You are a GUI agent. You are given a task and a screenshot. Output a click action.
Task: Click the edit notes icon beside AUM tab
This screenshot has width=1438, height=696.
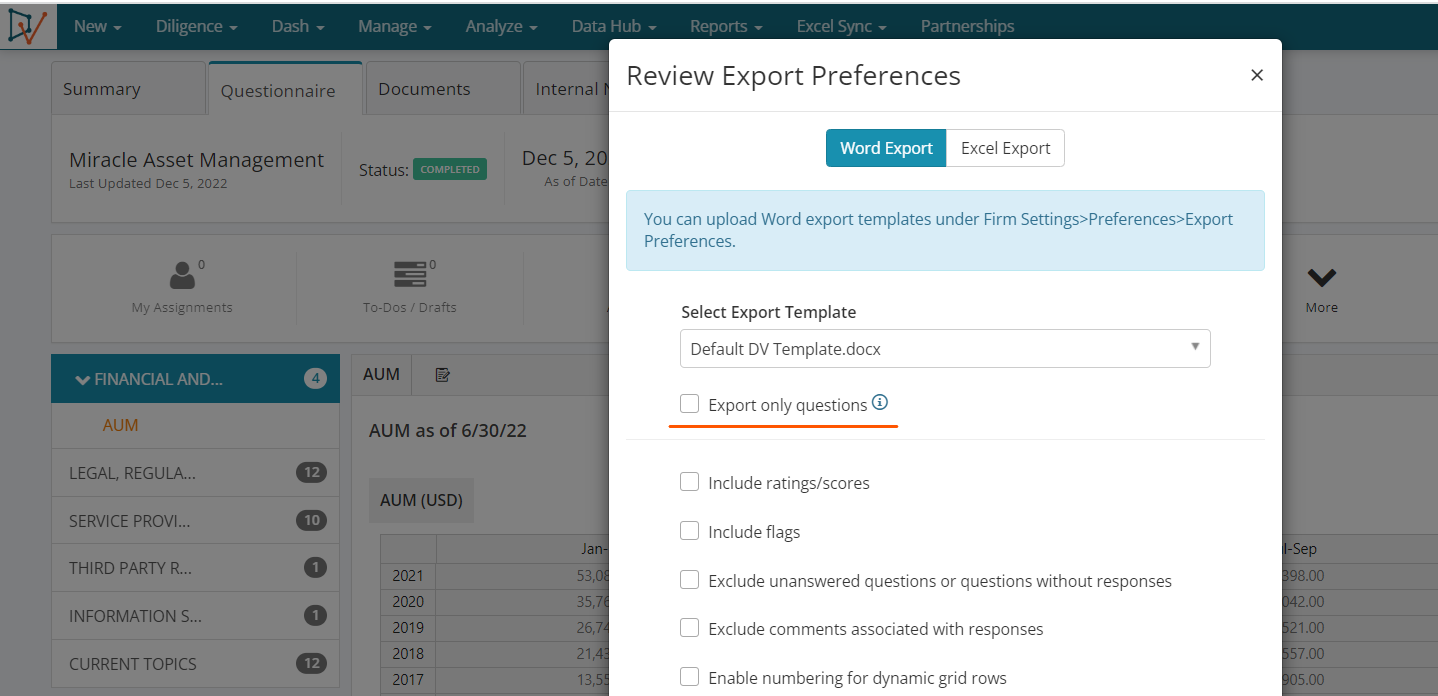(442, 374)
